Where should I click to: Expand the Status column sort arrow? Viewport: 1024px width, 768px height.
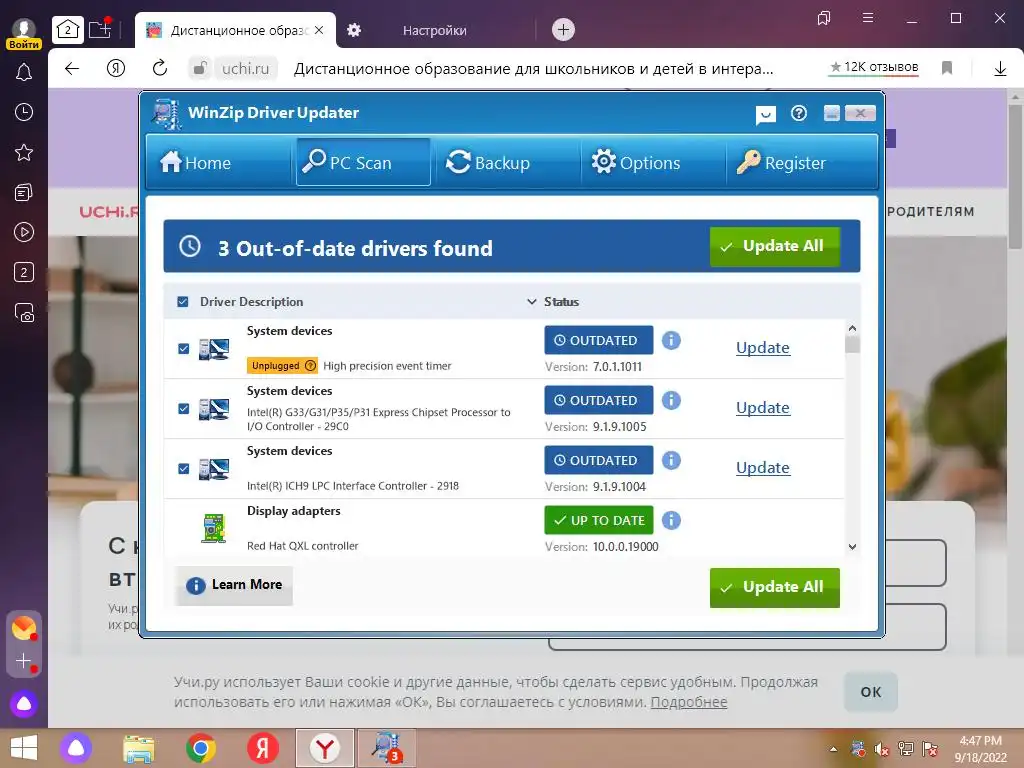(x=532, y=302)
